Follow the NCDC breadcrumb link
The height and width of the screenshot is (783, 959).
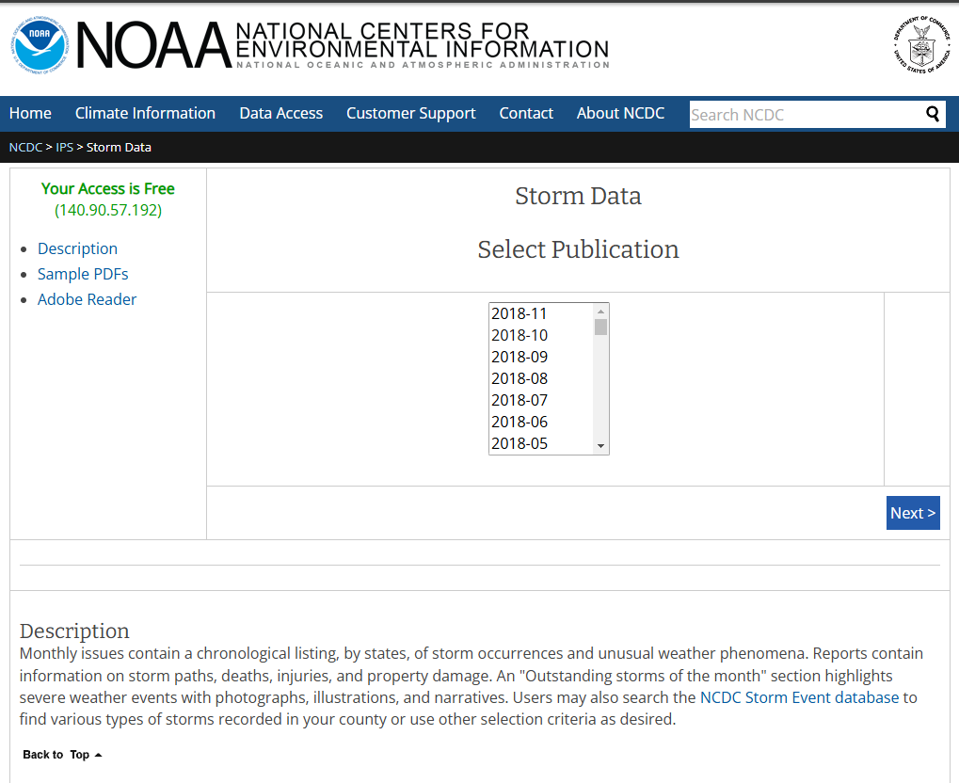pyautogui.click(x=26, y=147)
